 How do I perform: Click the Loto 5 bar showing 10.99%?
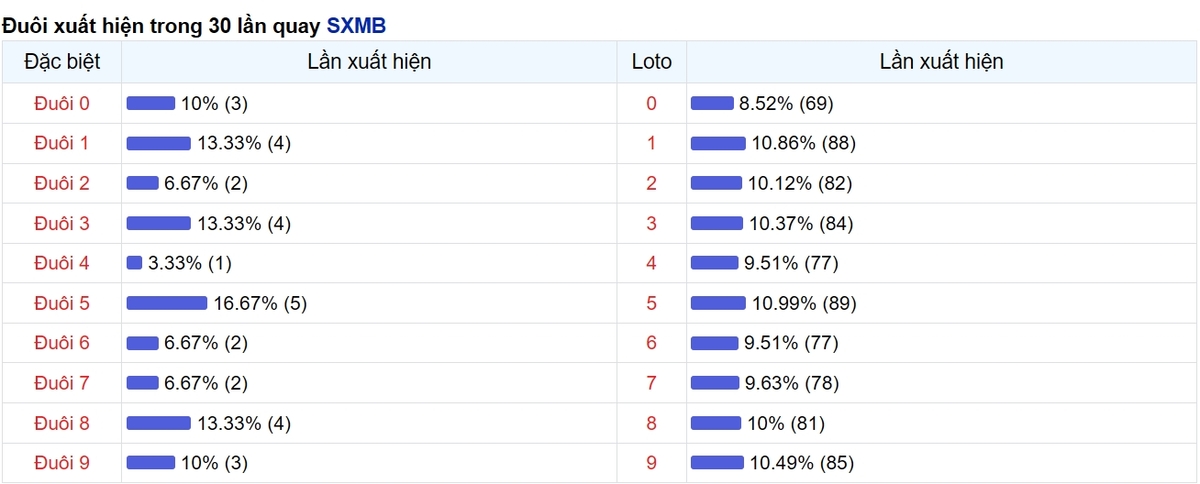point(718,303)
